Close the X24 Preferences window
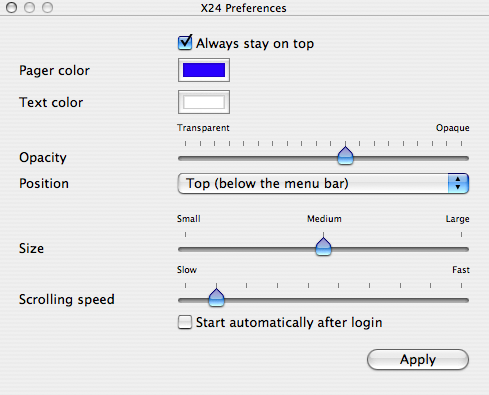489x395 pixels. tap(12, 7)
